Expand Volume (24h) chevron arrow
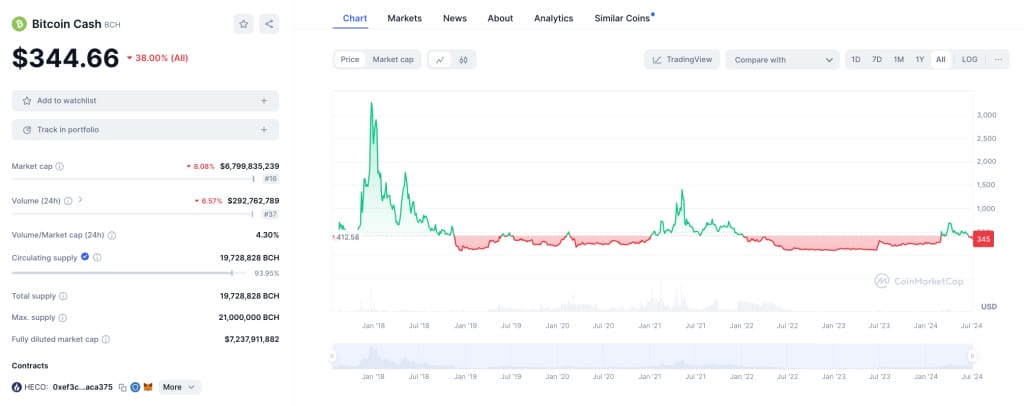The height and width of the screenshot is (406, 1024). click(x=80, y=200)
